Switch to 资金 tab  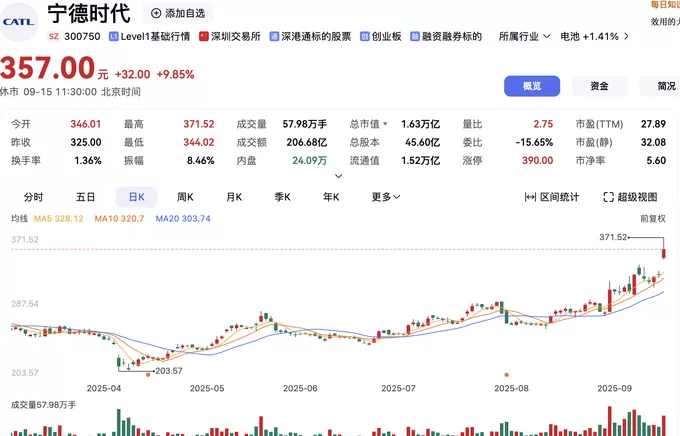(599, 86)
